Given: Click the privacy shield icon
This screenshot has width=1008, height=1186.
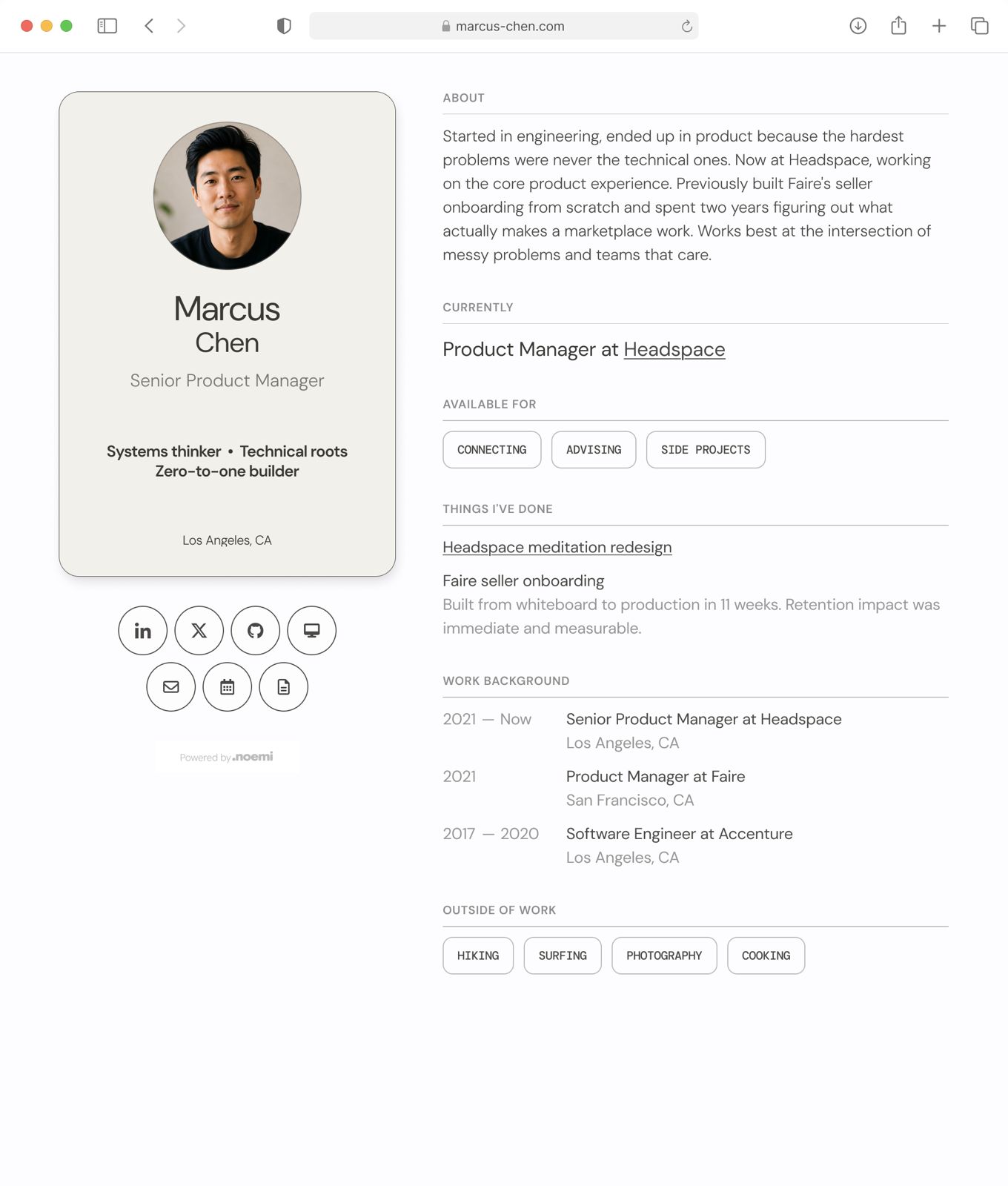Looking at the screenshot, I should pos(284,26).
